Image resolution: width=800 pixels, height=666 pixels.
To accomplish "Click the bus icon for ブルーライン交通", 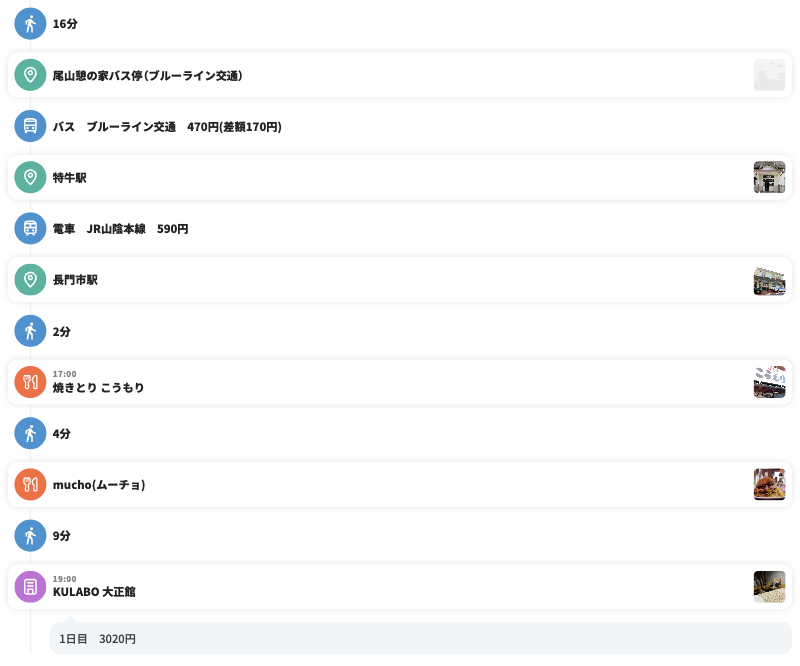I will [x=30, y=126].
